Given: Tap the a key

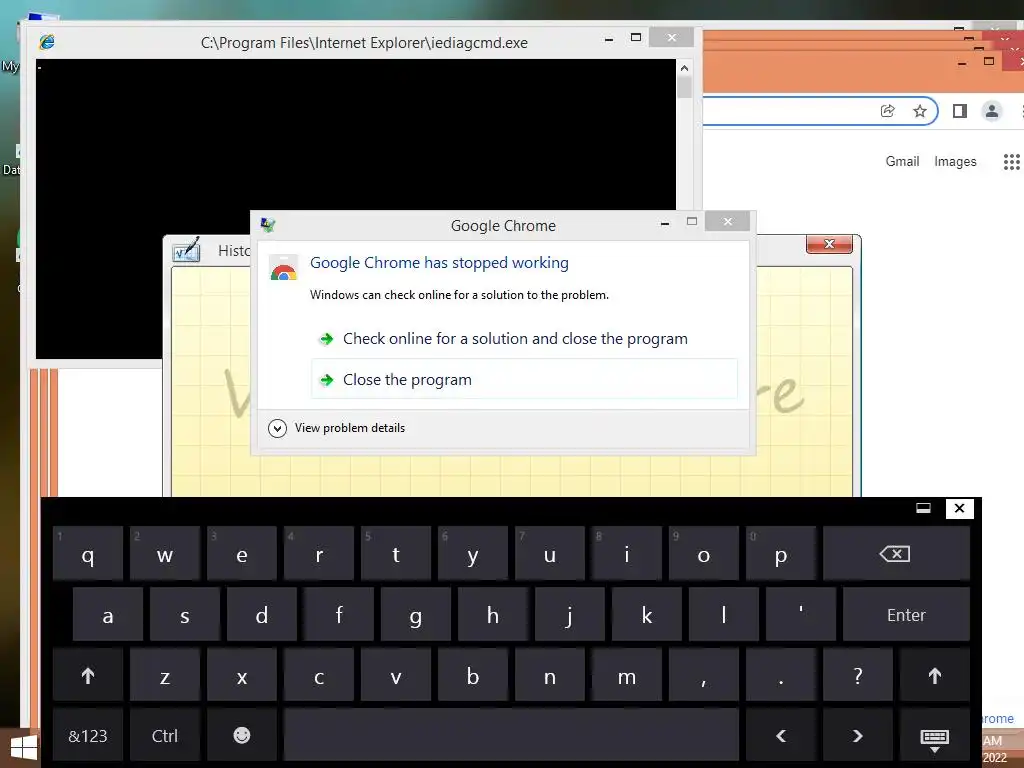Looking at the screenshot, I should coord(108,615).
